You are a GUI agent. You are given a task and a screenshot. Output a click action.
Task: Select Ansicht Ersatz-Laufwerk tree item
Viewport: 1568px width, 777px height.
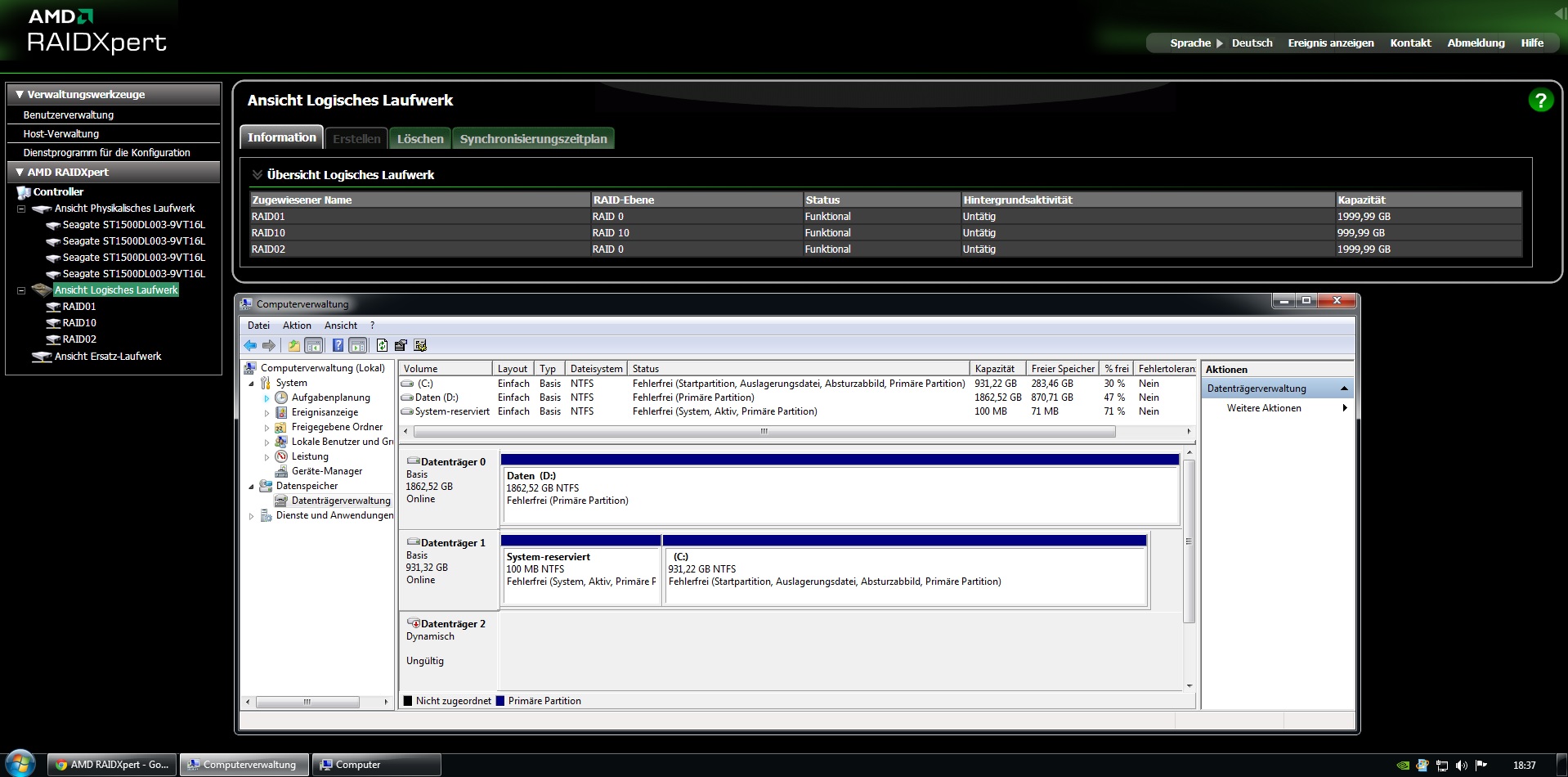click(x=108, y=357)
